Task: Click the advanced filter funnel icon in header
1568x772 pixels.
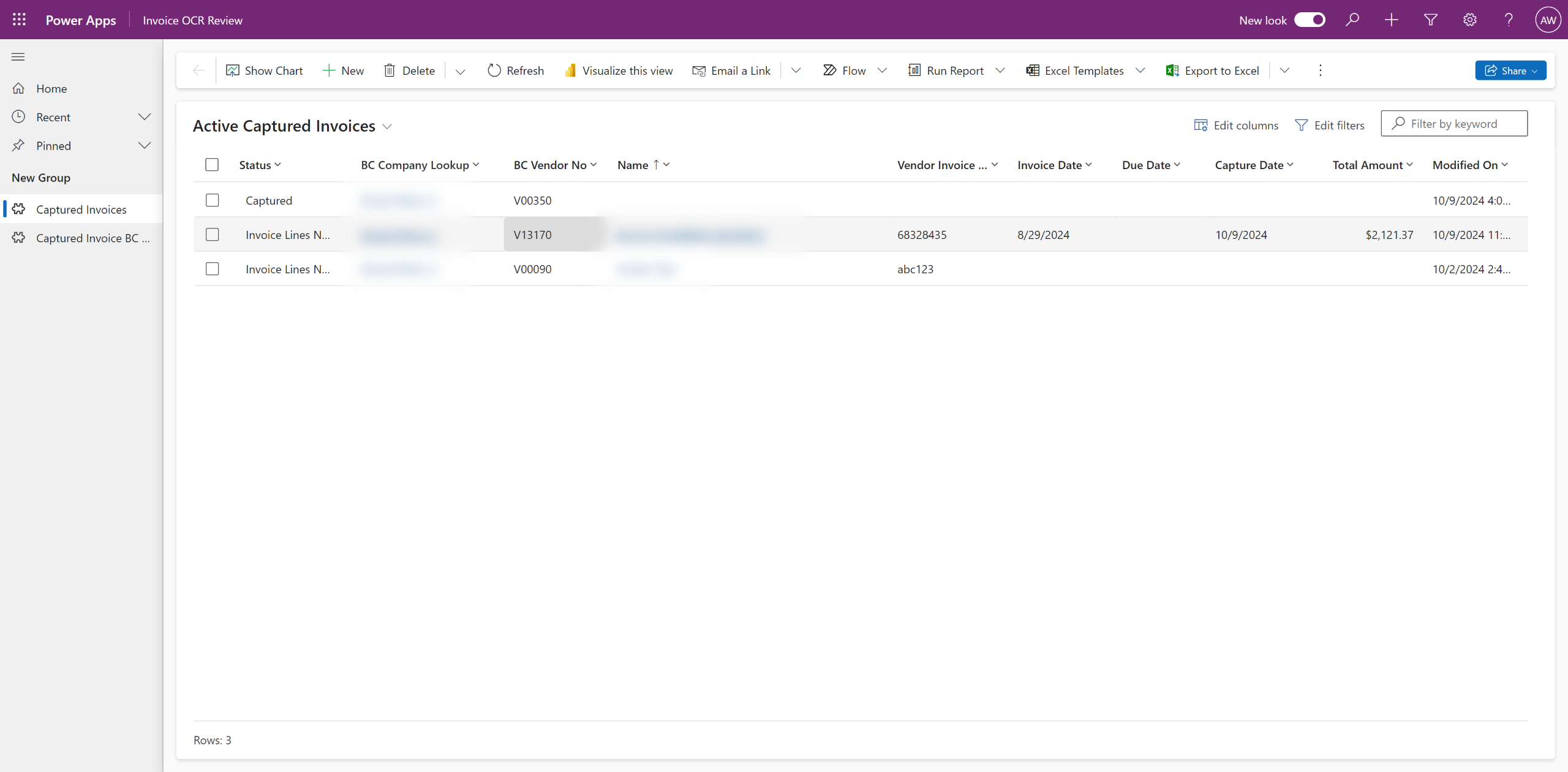Action: 1430,20
